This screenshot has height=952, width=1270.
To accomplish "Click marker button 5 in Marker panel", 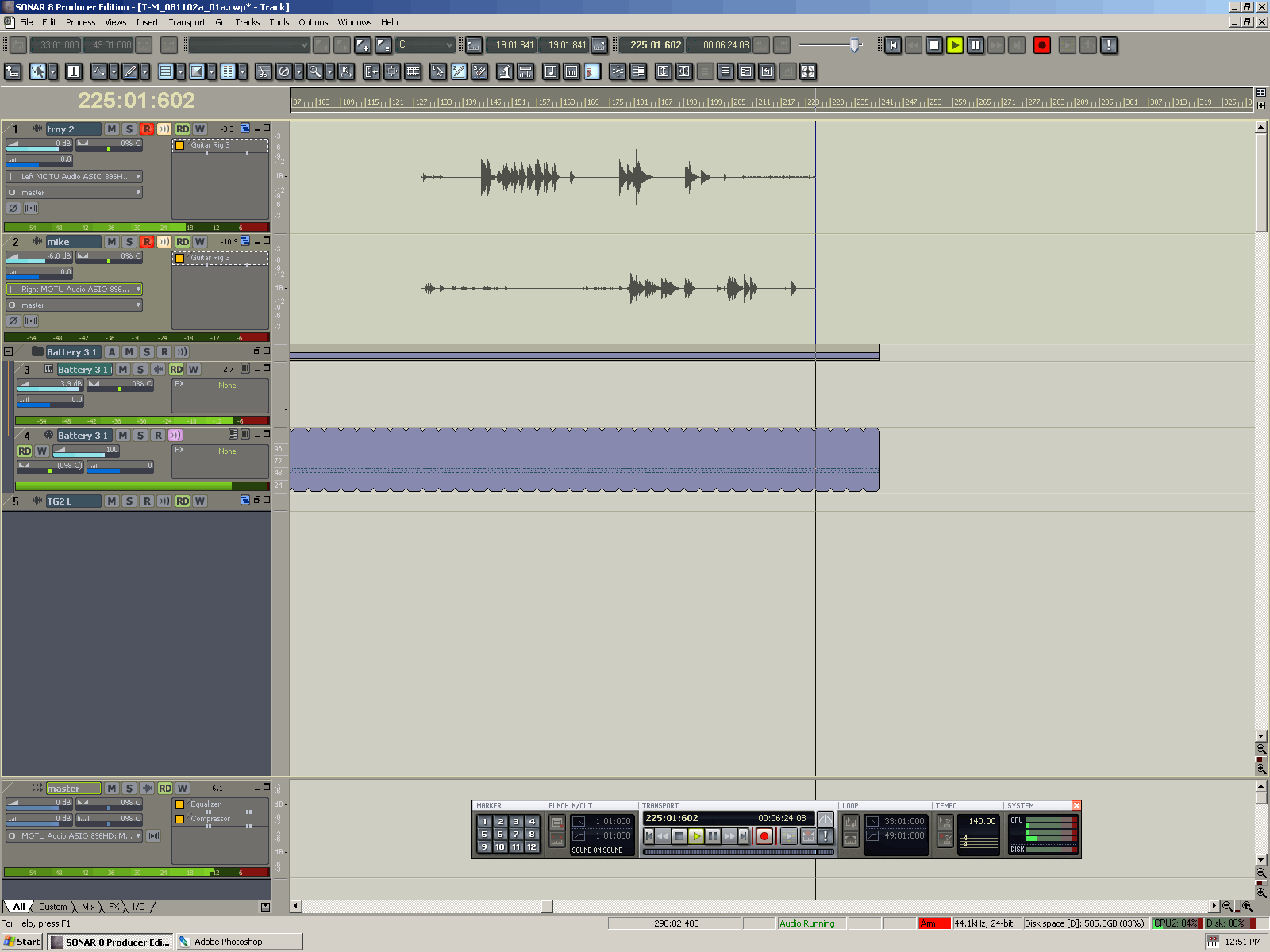I will pos(484,835).
